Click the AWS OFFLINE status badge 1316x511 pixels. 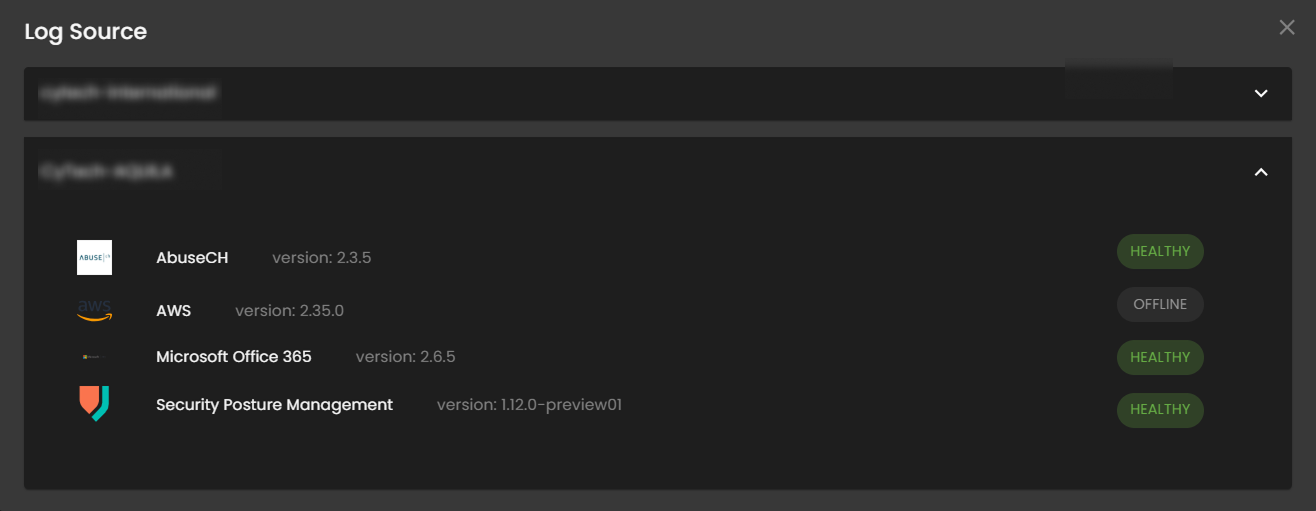click(x=1160, y=304)
